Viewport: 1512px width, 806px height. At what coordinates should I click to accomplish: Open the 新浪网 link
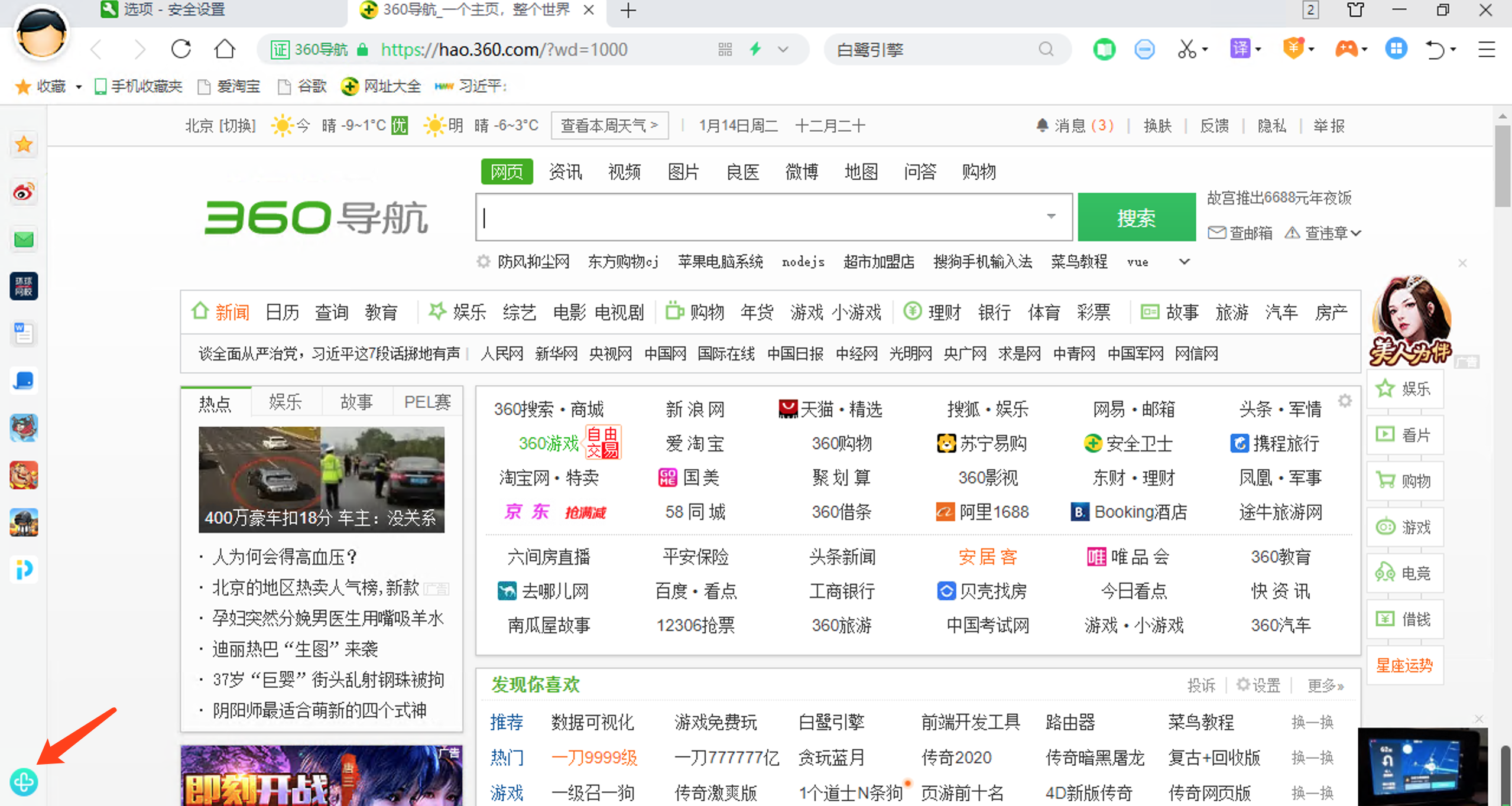(695, 409)
